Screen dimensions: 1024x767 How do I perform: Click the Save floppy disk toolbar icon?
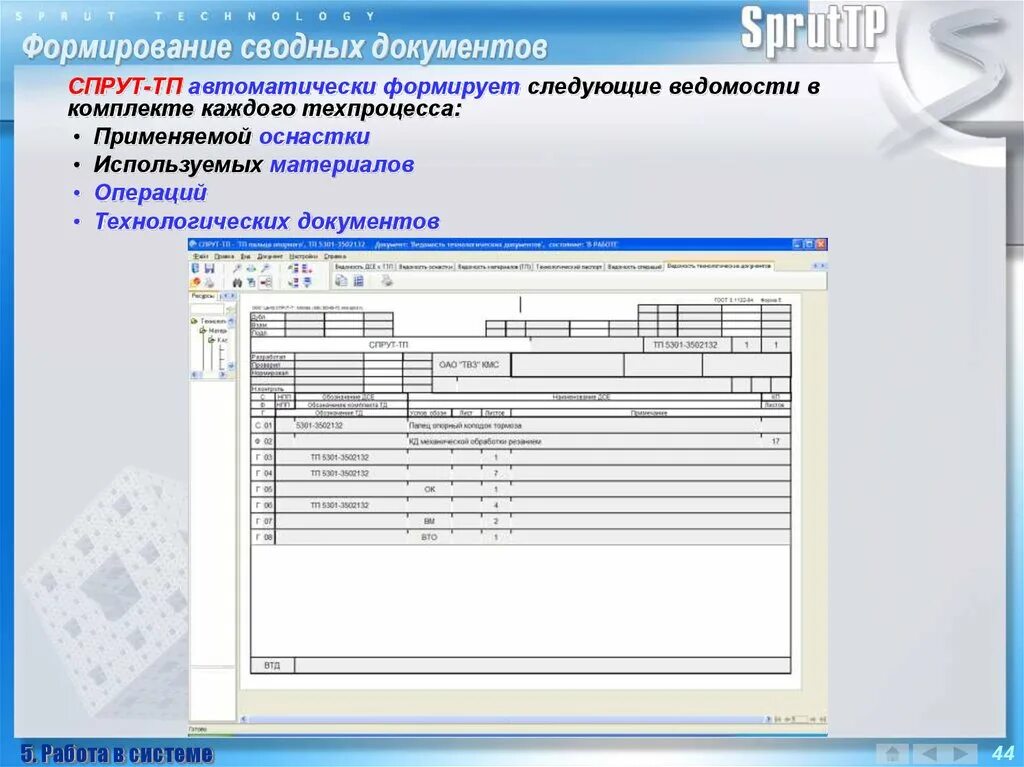point(209,269)
